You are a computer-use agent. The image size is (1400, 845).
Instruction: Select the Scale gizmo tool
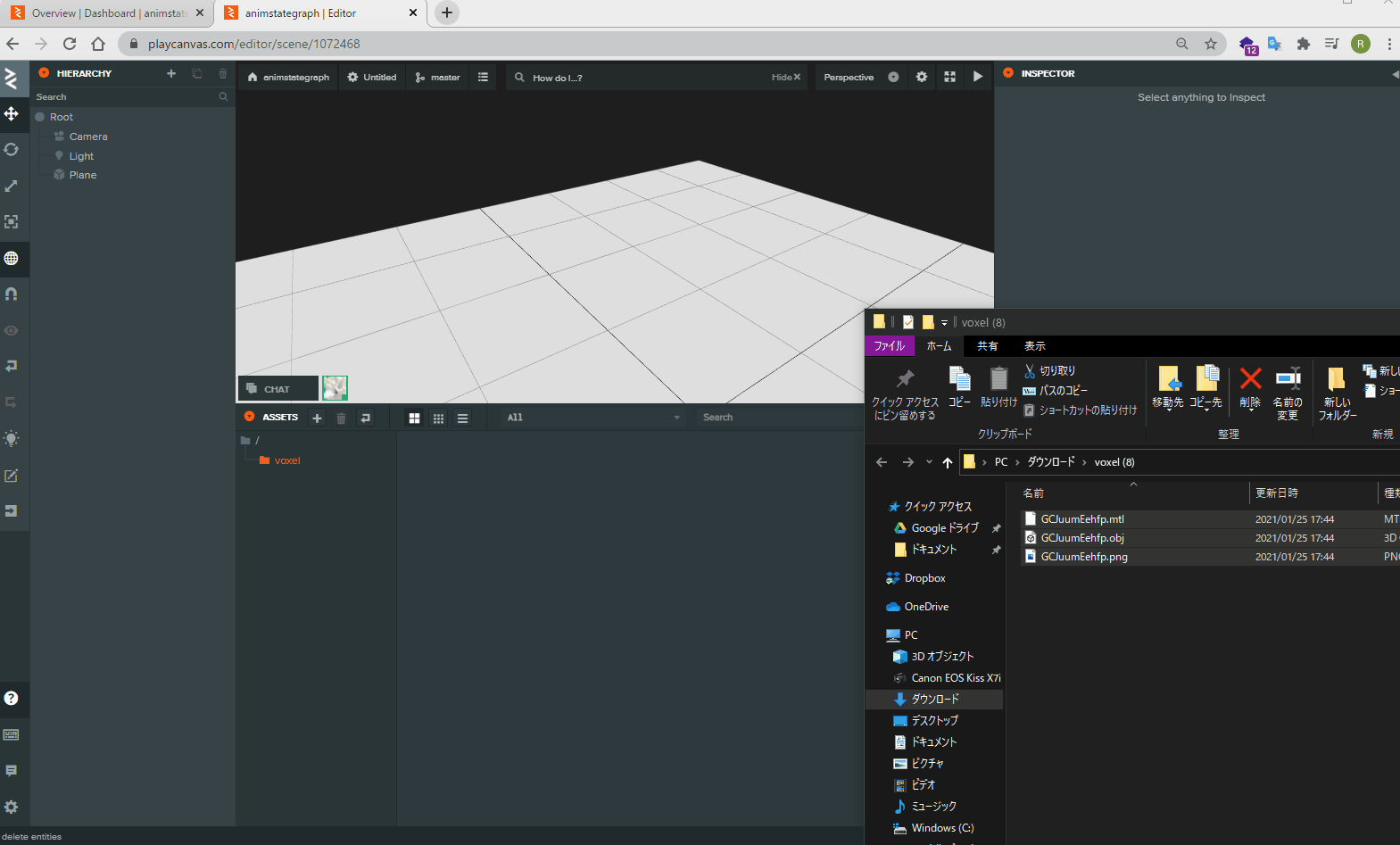coord(12,186)
